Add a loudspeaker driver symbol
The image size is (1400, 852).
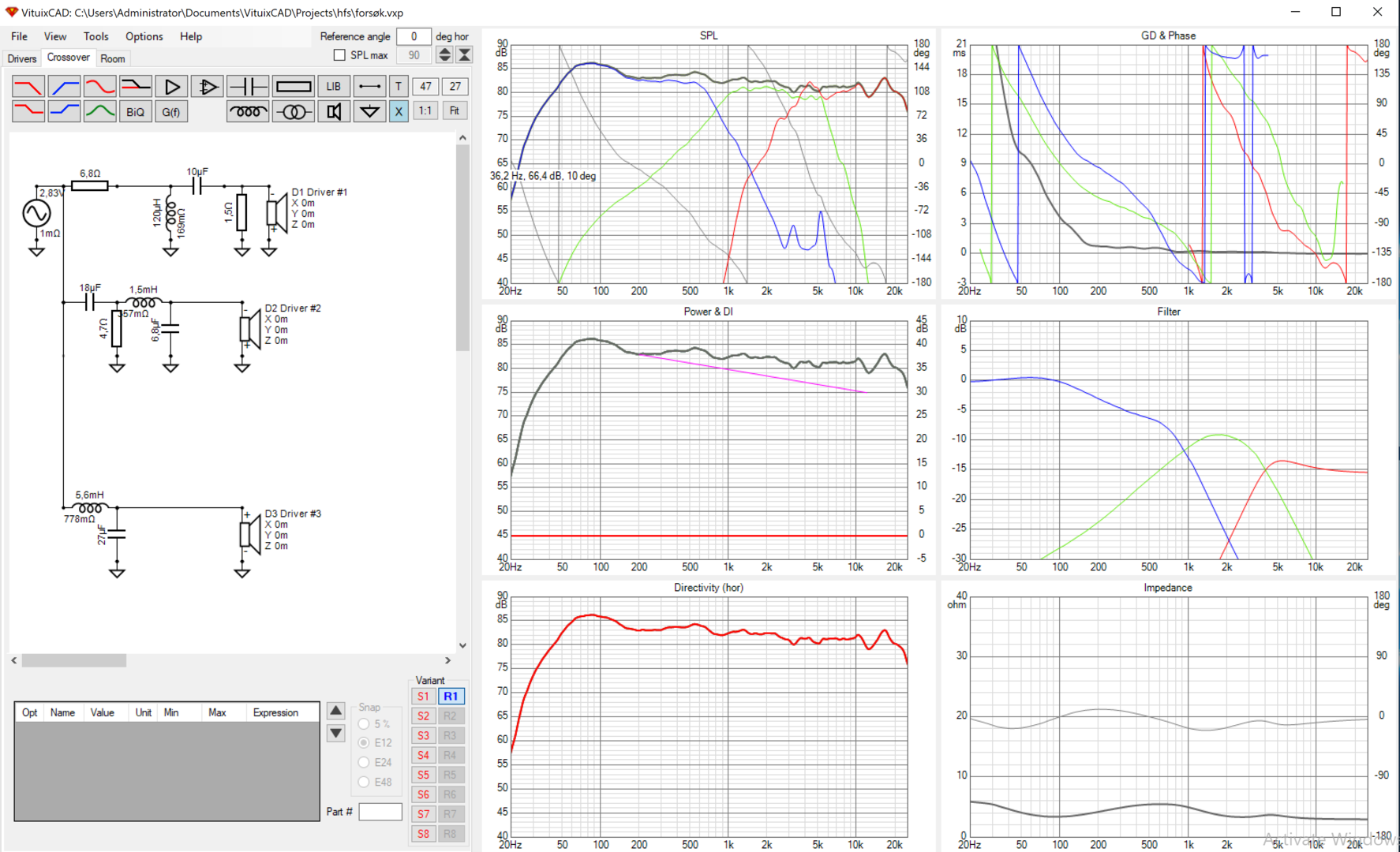coord(334,111)
